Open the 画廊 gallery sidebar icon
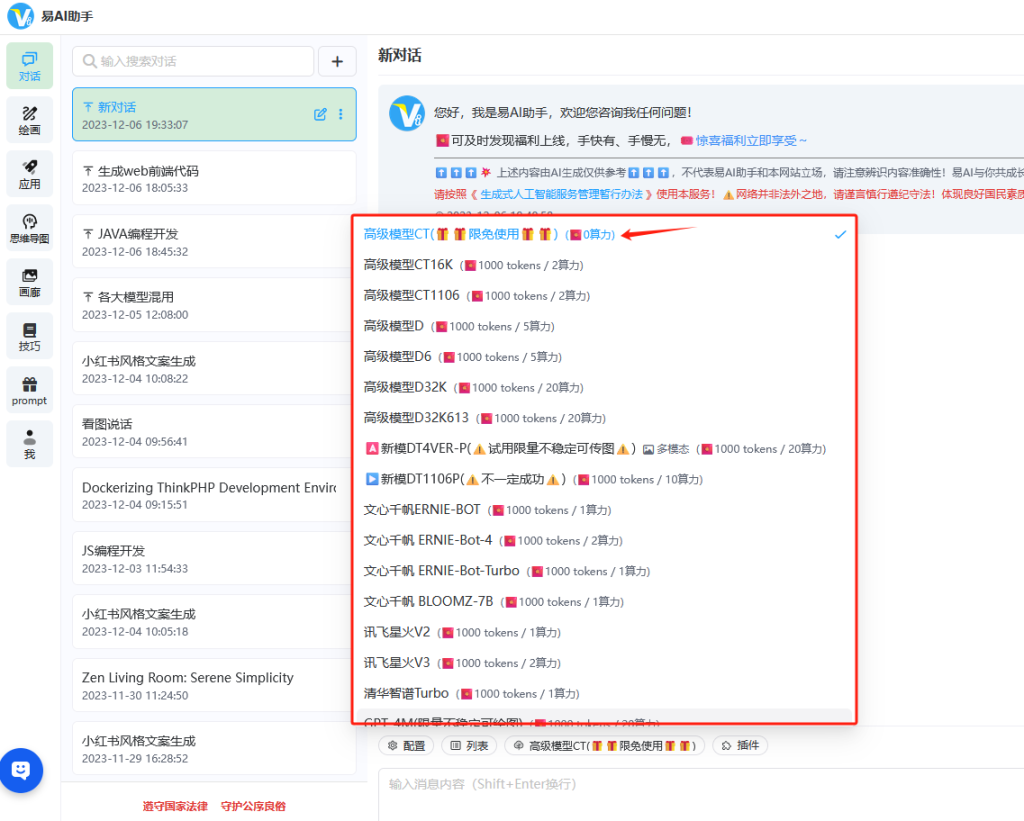1024x821 pixels. (x=29, y=282)
